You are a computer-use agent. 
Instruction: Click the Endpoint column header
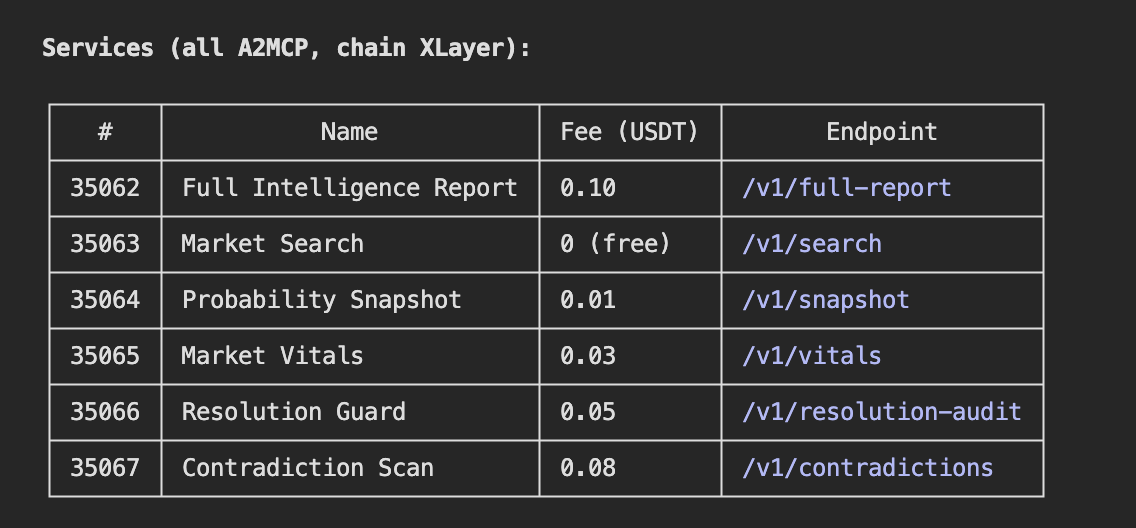tap(882, 132)
